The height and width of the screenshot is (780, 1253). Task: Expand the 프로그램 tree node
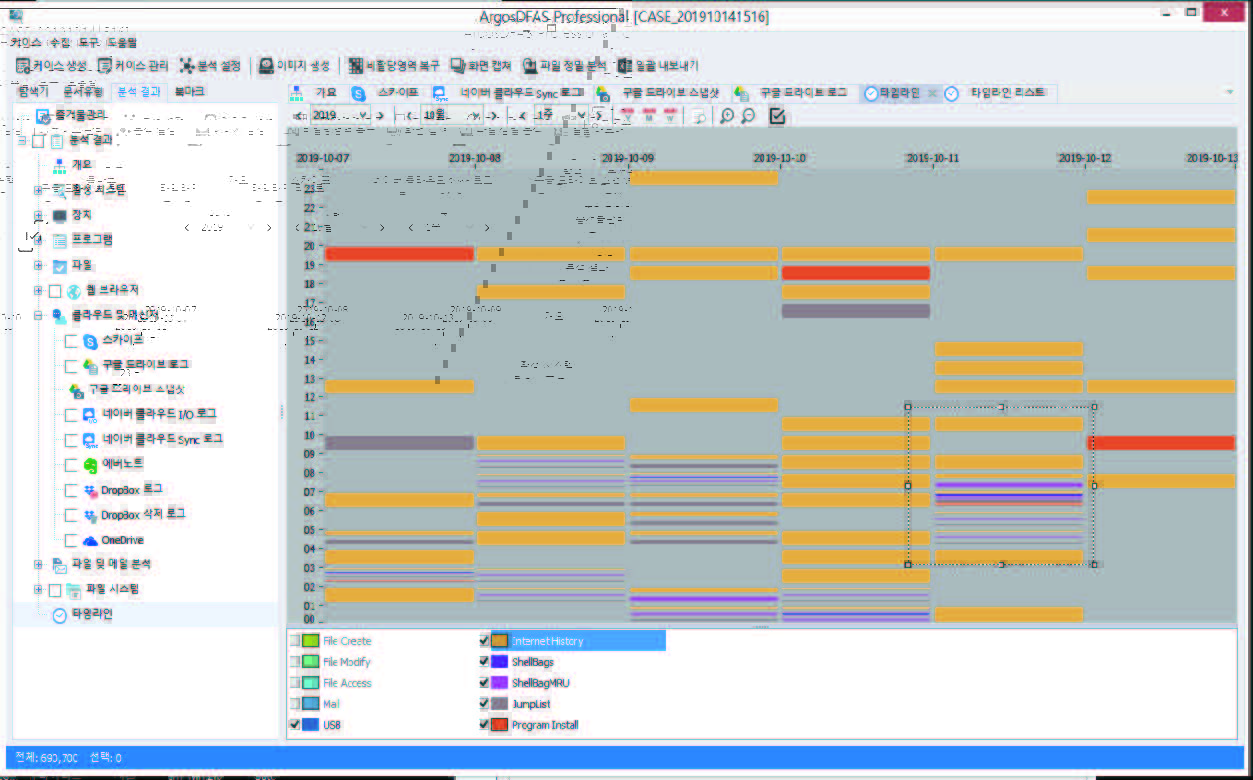pyautogui.click(x=38, y=240)
